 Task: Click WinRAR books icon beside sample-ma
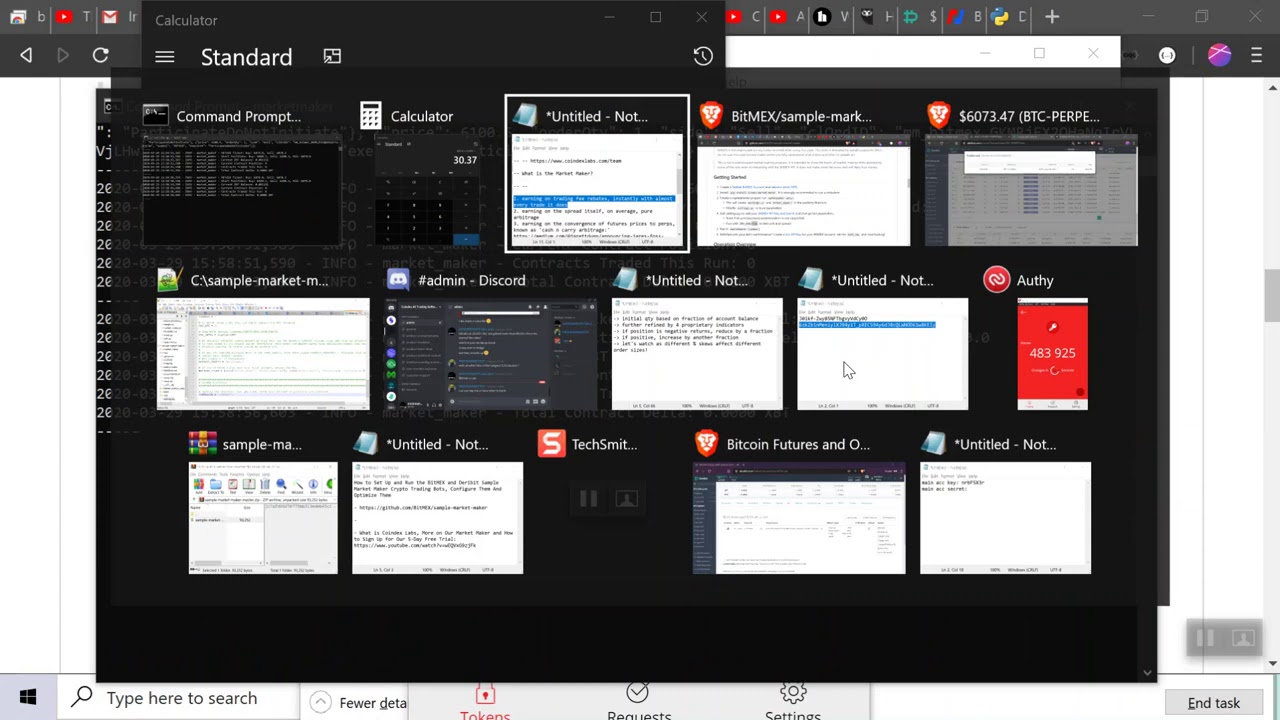(x=202, y=444)
